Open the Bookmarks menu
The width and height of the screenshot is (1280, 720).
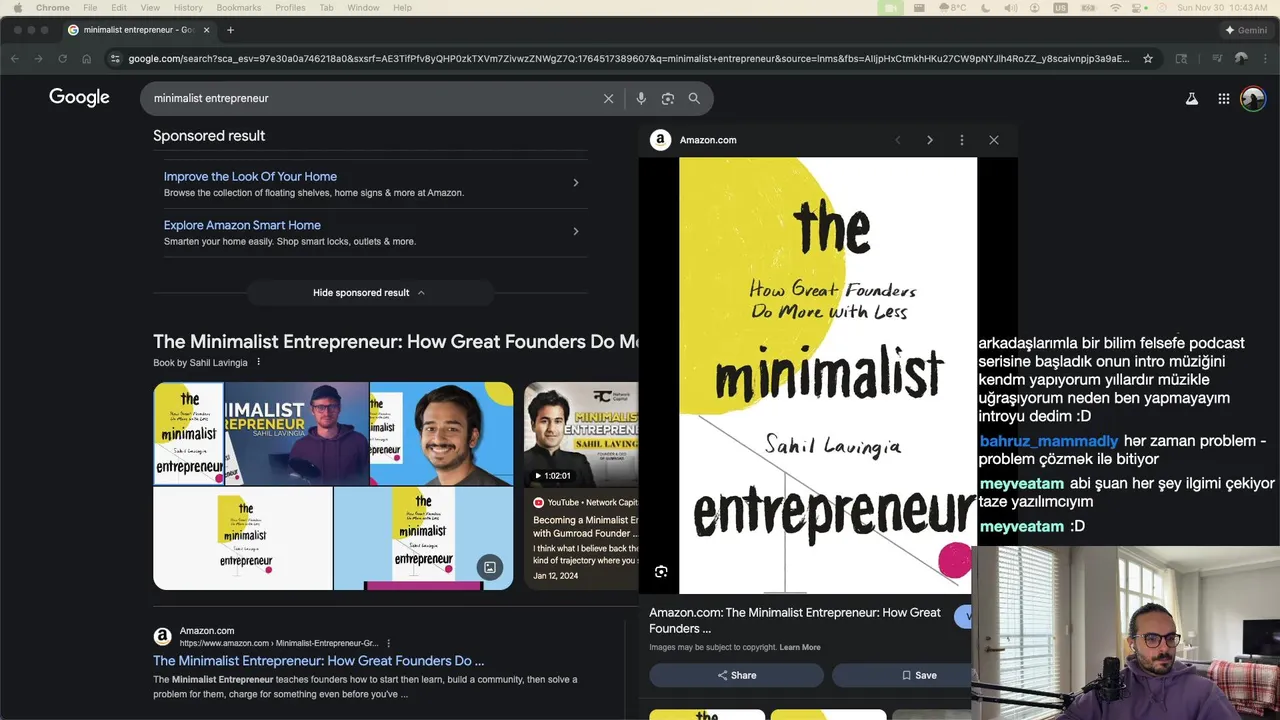tap(239, 8)
